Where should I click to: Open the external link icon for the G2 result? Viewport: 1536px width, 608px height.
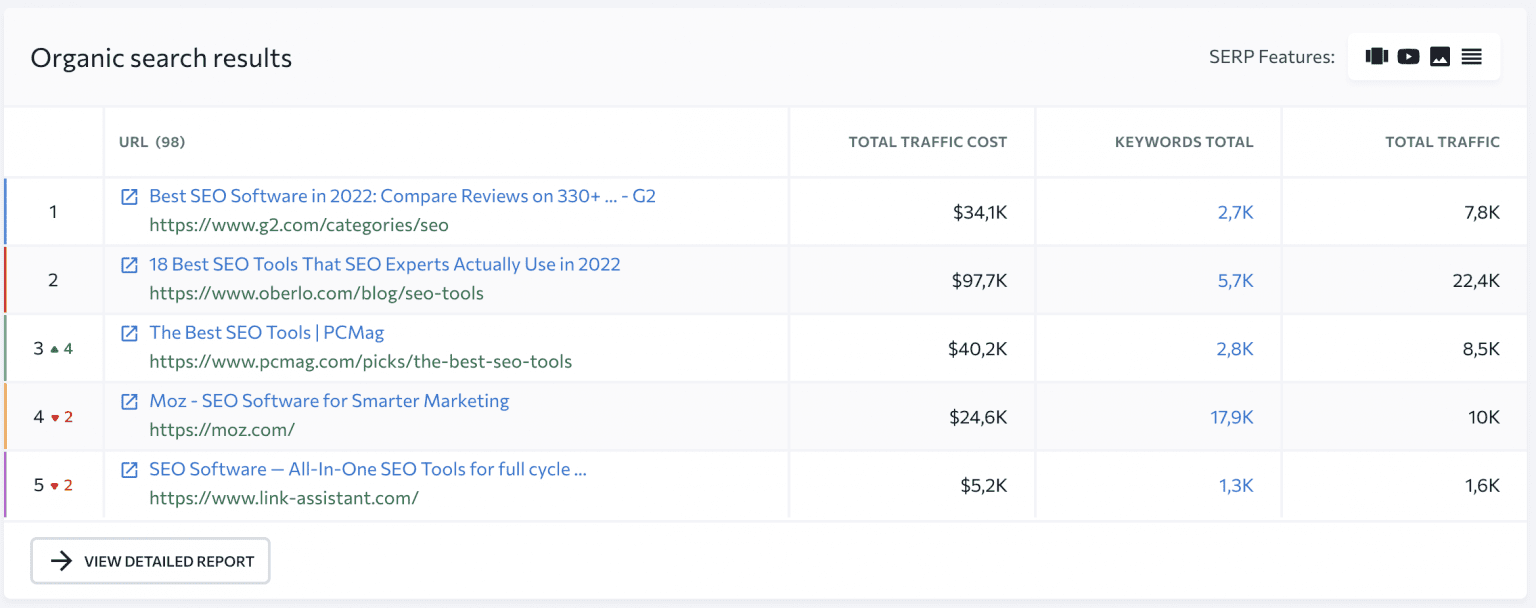click(x=129, y=196)
